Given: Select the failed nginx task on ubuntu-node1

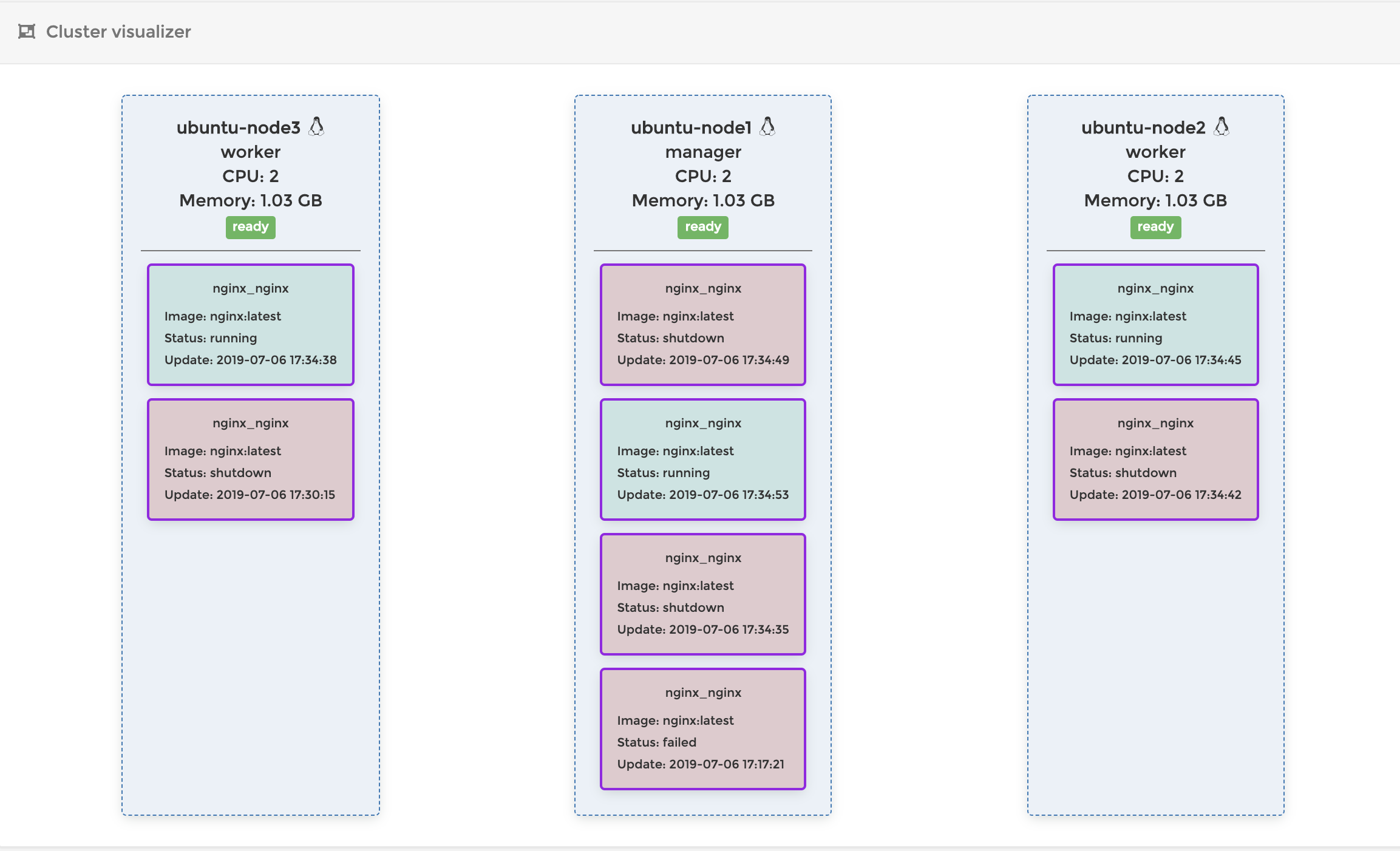Looking at the screenshot, I should pyautogui.click(x=702, y=729).
